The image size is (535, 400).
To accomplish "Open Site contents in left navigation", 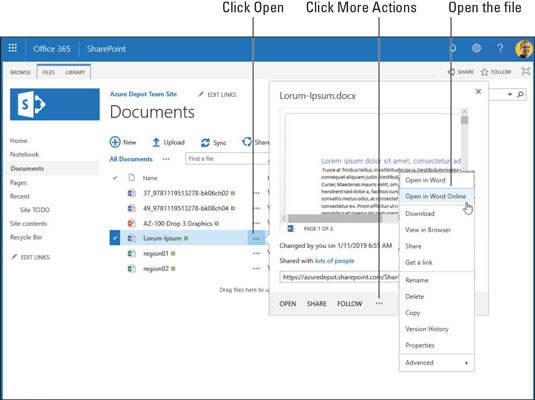I will pos(28,224).
